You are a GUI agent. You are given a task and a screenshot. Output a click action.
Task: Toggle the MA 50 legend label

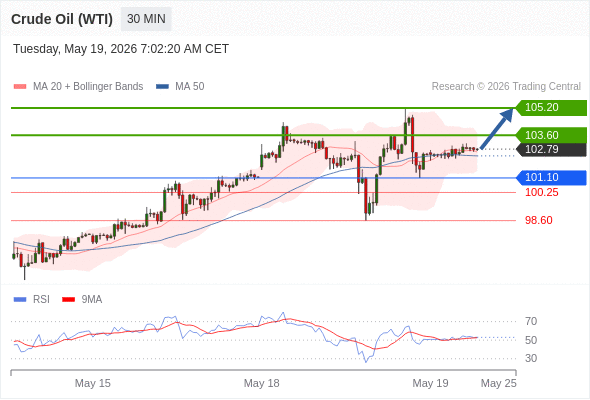[190, 87]
